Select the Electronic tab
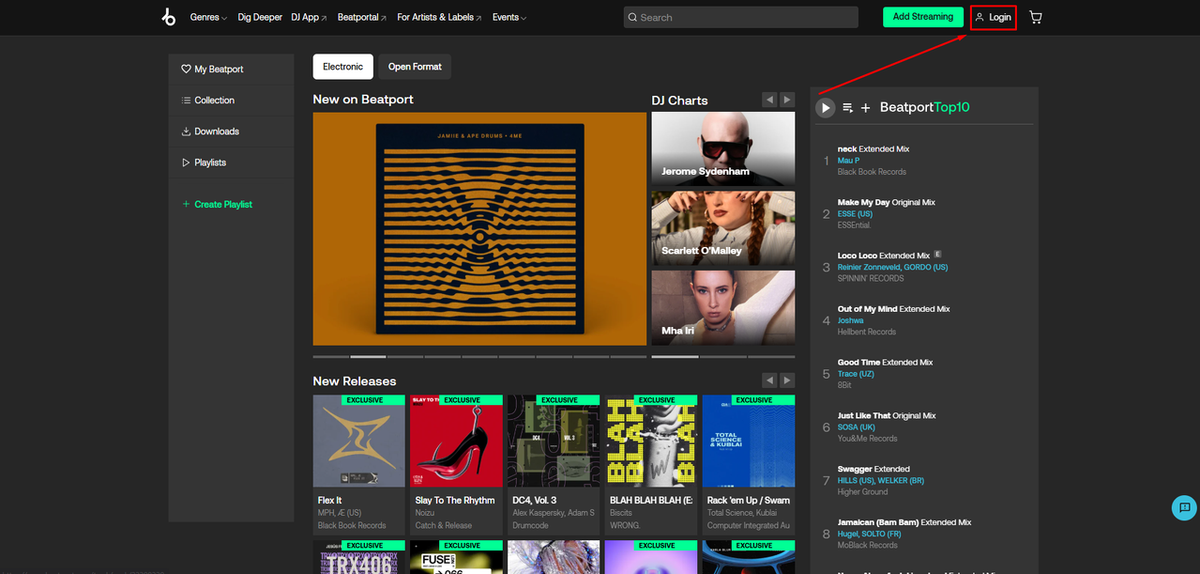The image size is (1200, 574). click(343, 67)
